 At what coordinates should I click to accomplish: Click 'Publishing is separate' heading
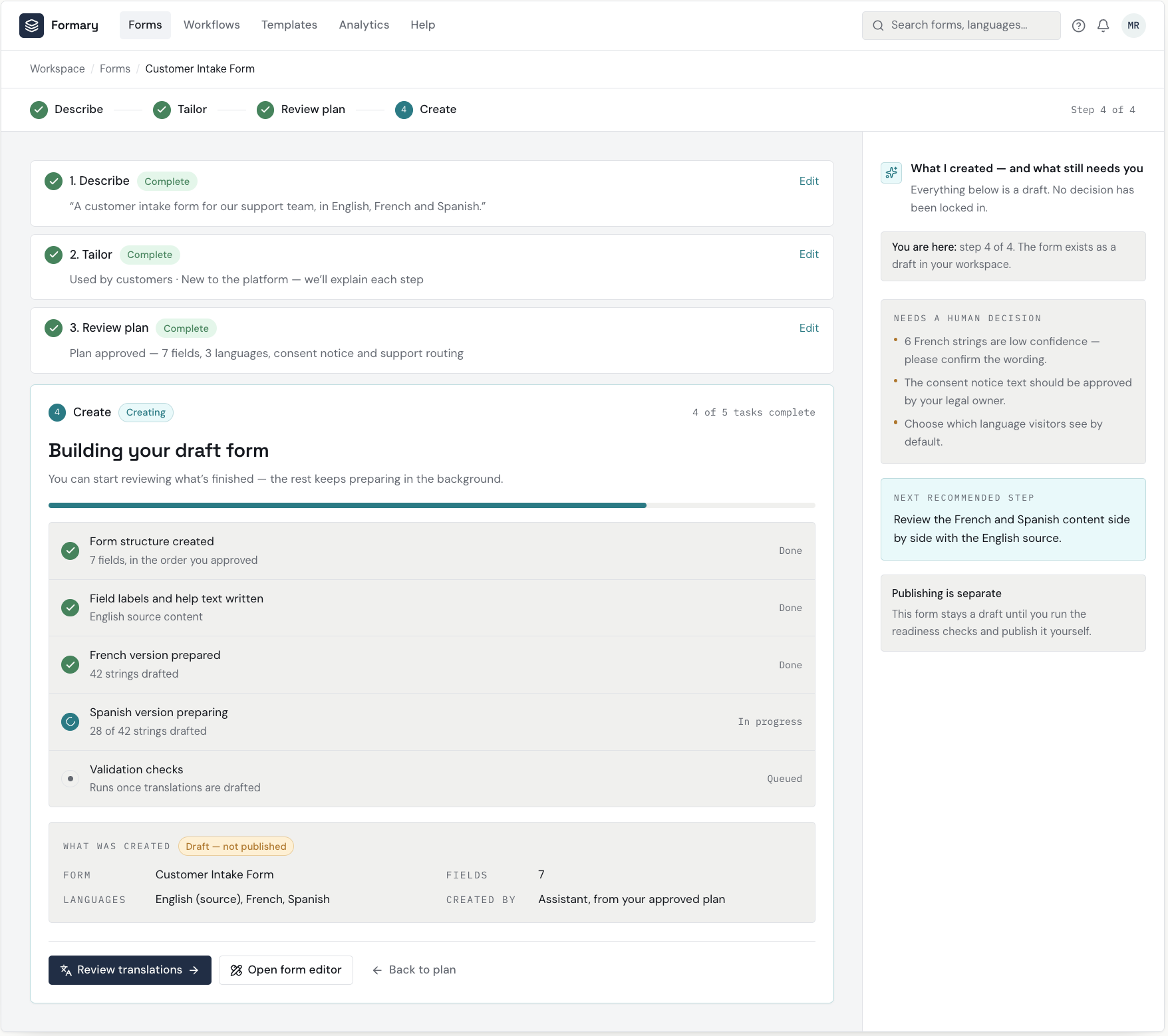(947, 593)
